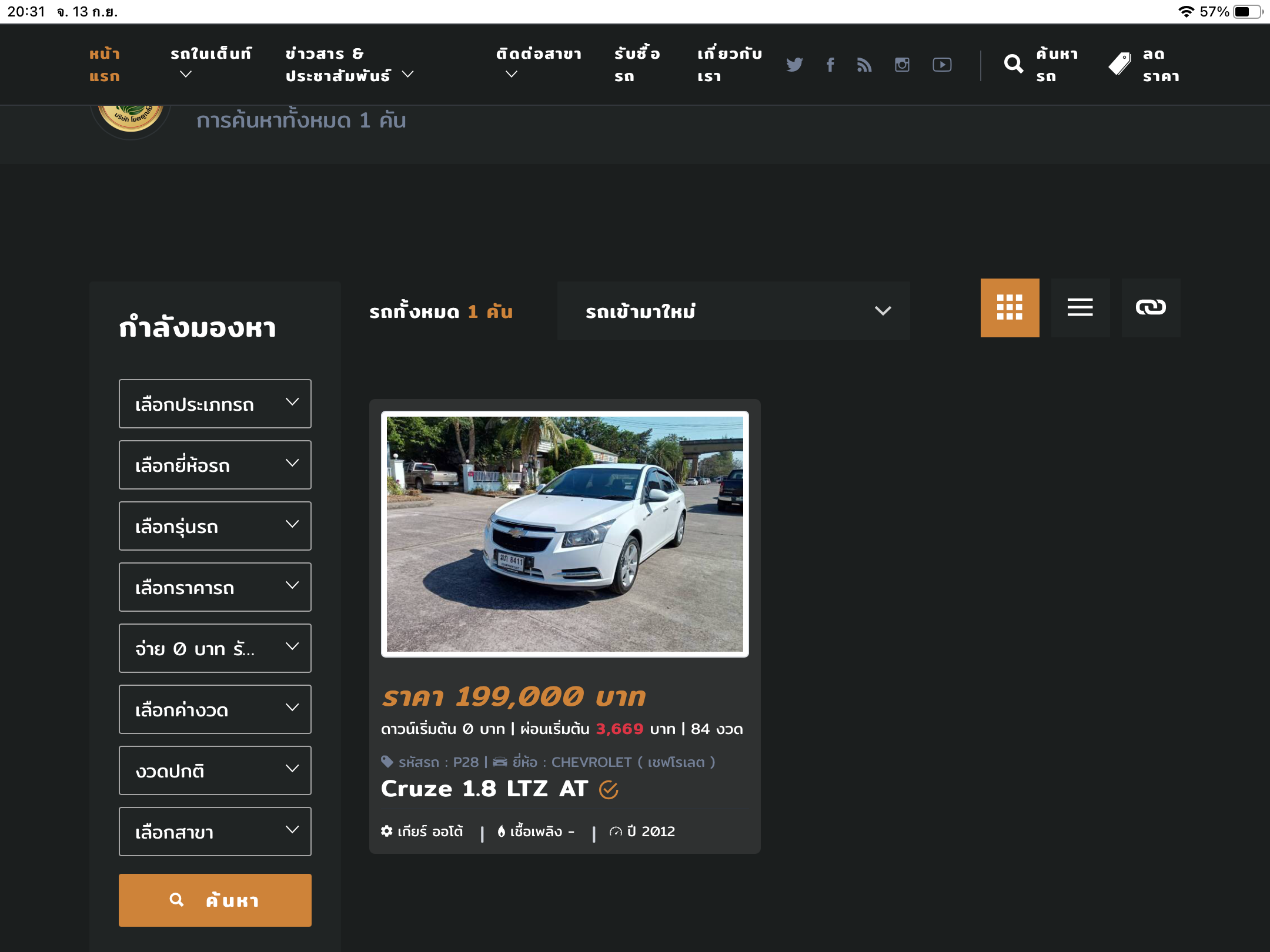Open the YouTube icon in header
This screenshot has width=1270, height=952.
(x=942, y=65)
